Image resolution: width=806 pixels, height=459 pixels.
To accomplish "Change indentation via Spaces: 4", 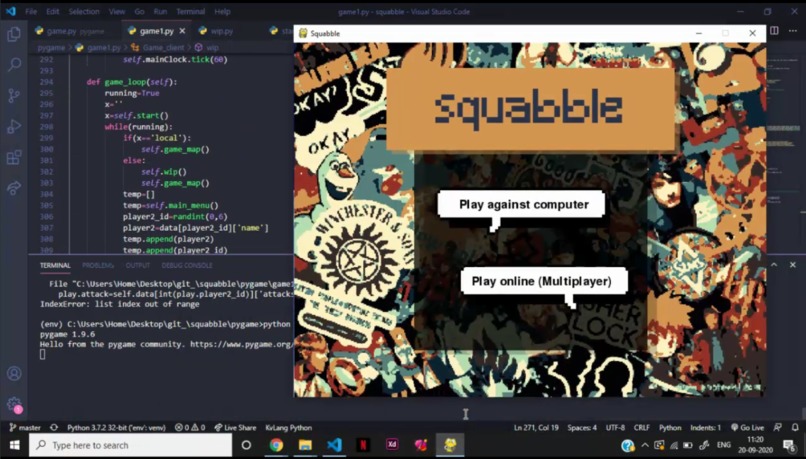I will pos(582,428).
